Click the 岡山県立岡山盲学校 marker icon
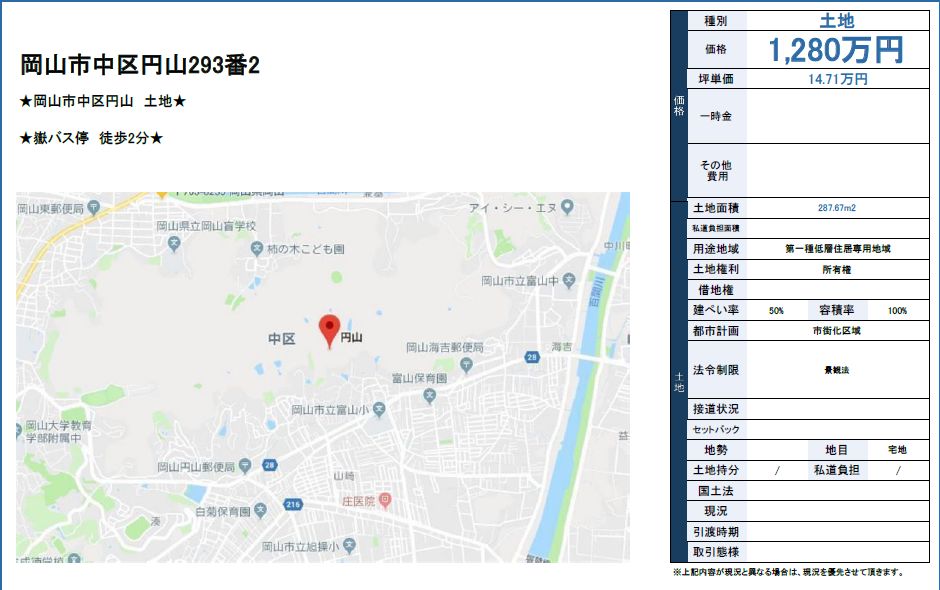 pyautogui.click(x=174, y=243)
